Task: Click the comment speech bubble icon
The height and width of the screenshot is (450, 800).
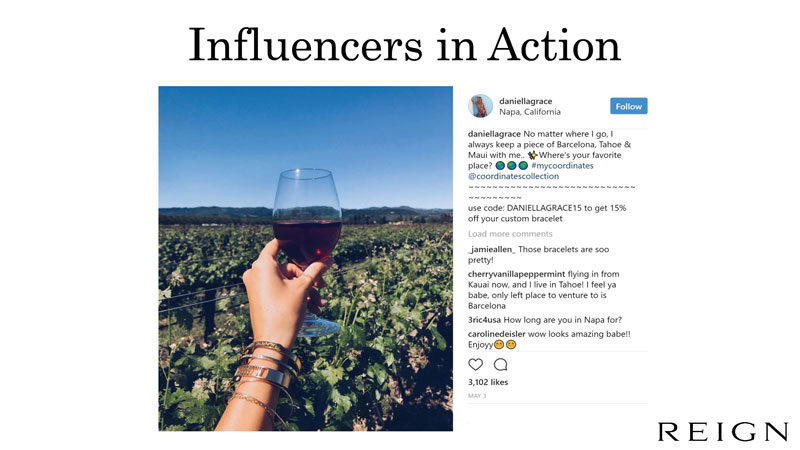Action: point(500,365)
